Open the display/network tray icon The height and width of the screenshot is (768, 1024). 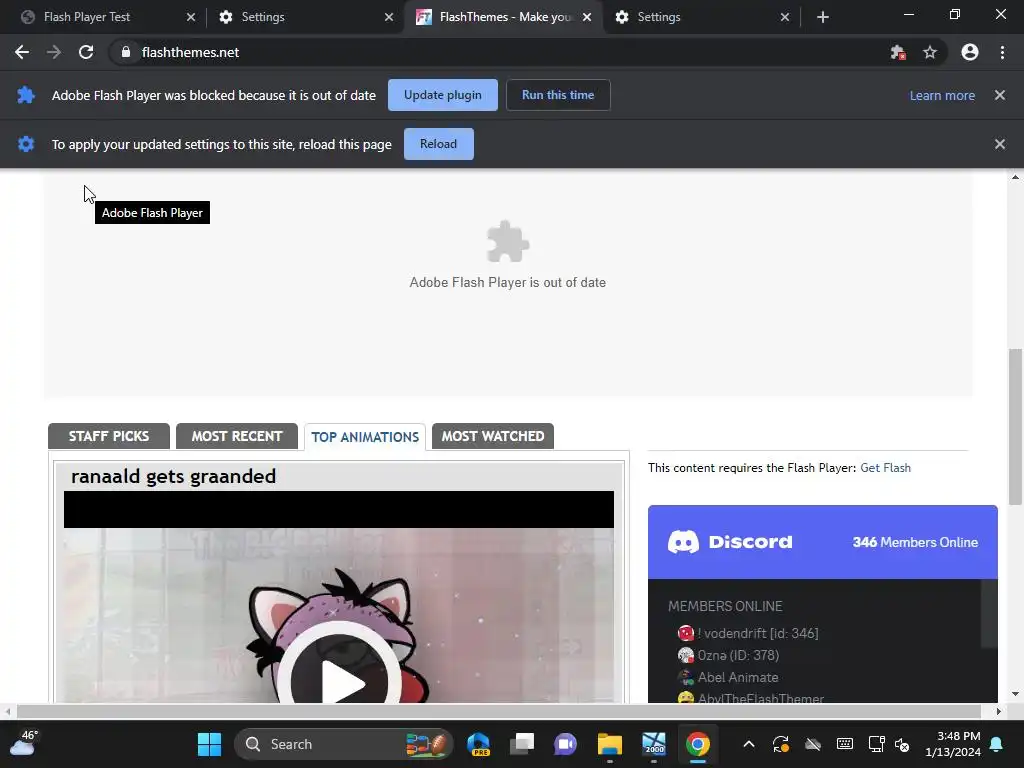coord(876,744)
